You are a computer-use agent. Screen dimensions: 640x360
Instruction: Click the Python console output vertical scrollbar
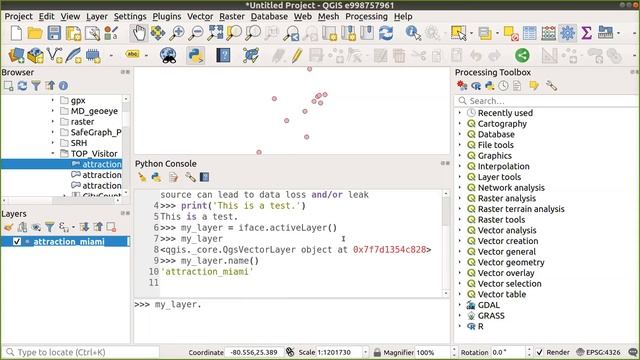[x=445, y=243]
